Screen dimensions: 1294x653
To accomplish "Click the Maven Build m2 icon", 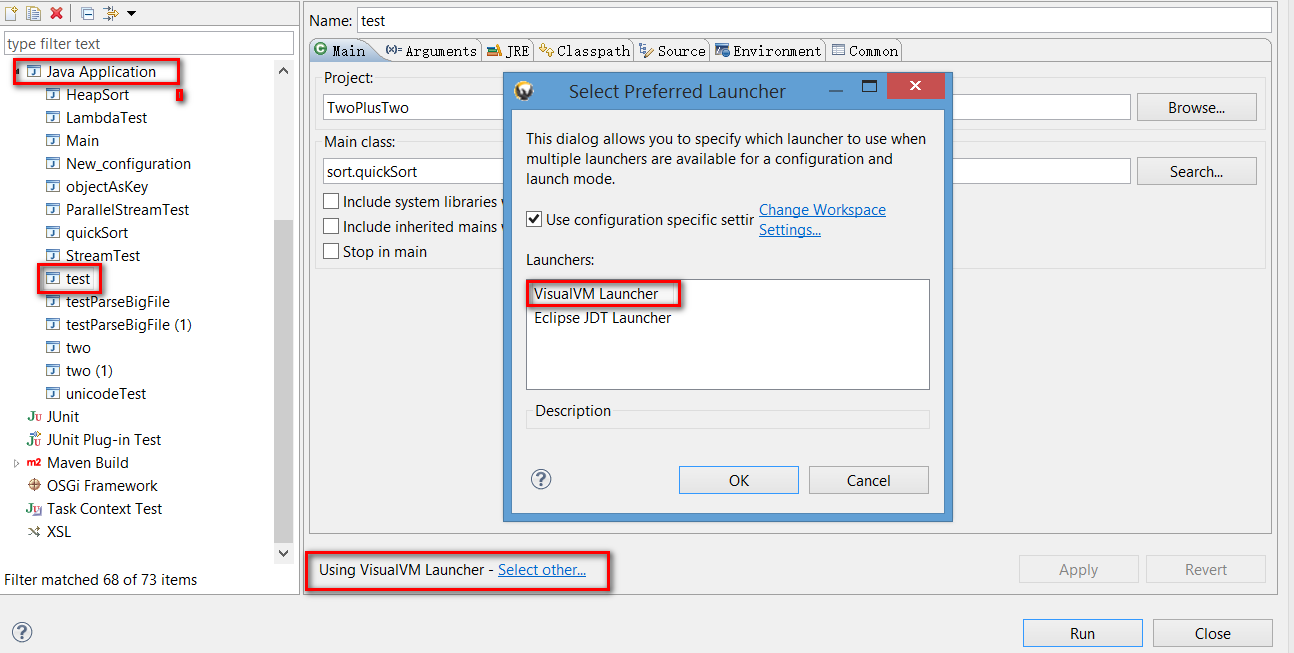I will 35,463.
